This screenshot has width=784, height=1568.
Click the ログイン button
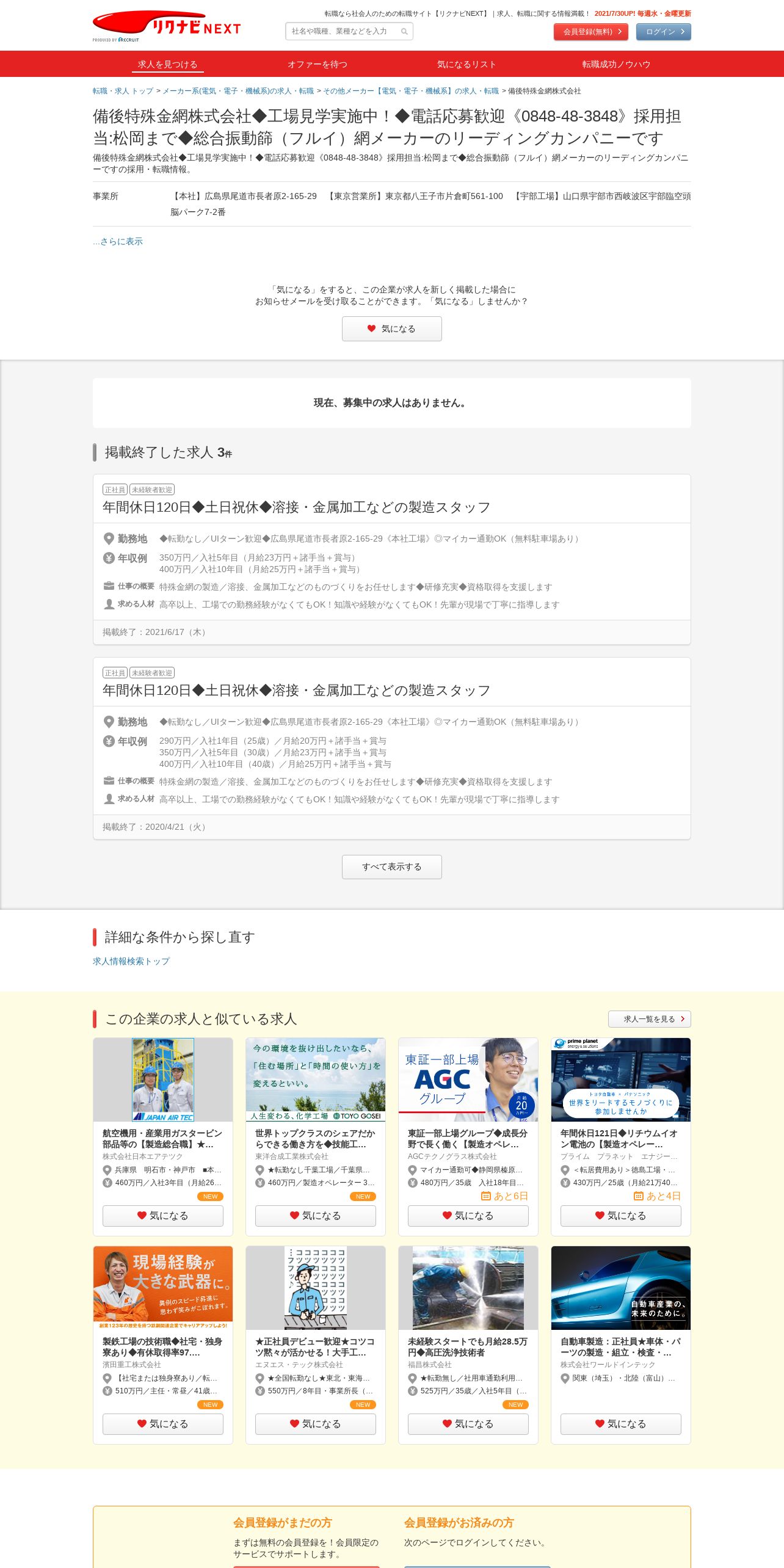[x=664, y=32]
